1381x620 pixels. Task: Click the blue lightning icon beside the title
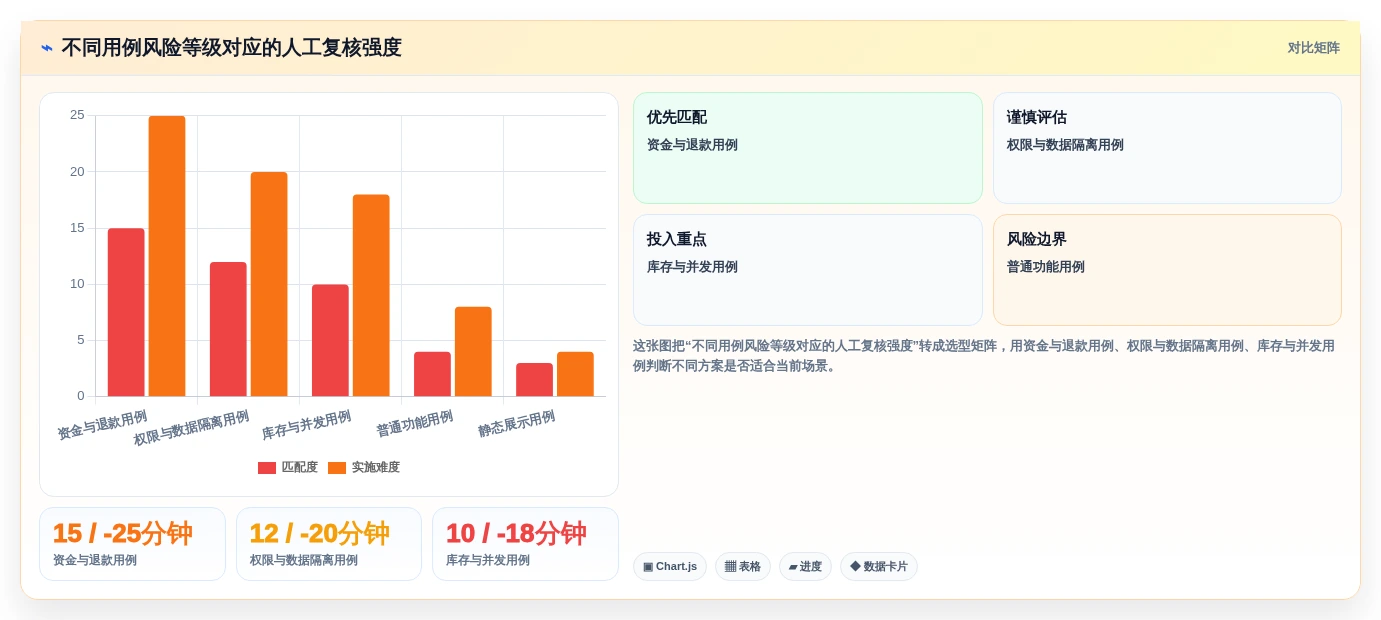pos(47,48)
